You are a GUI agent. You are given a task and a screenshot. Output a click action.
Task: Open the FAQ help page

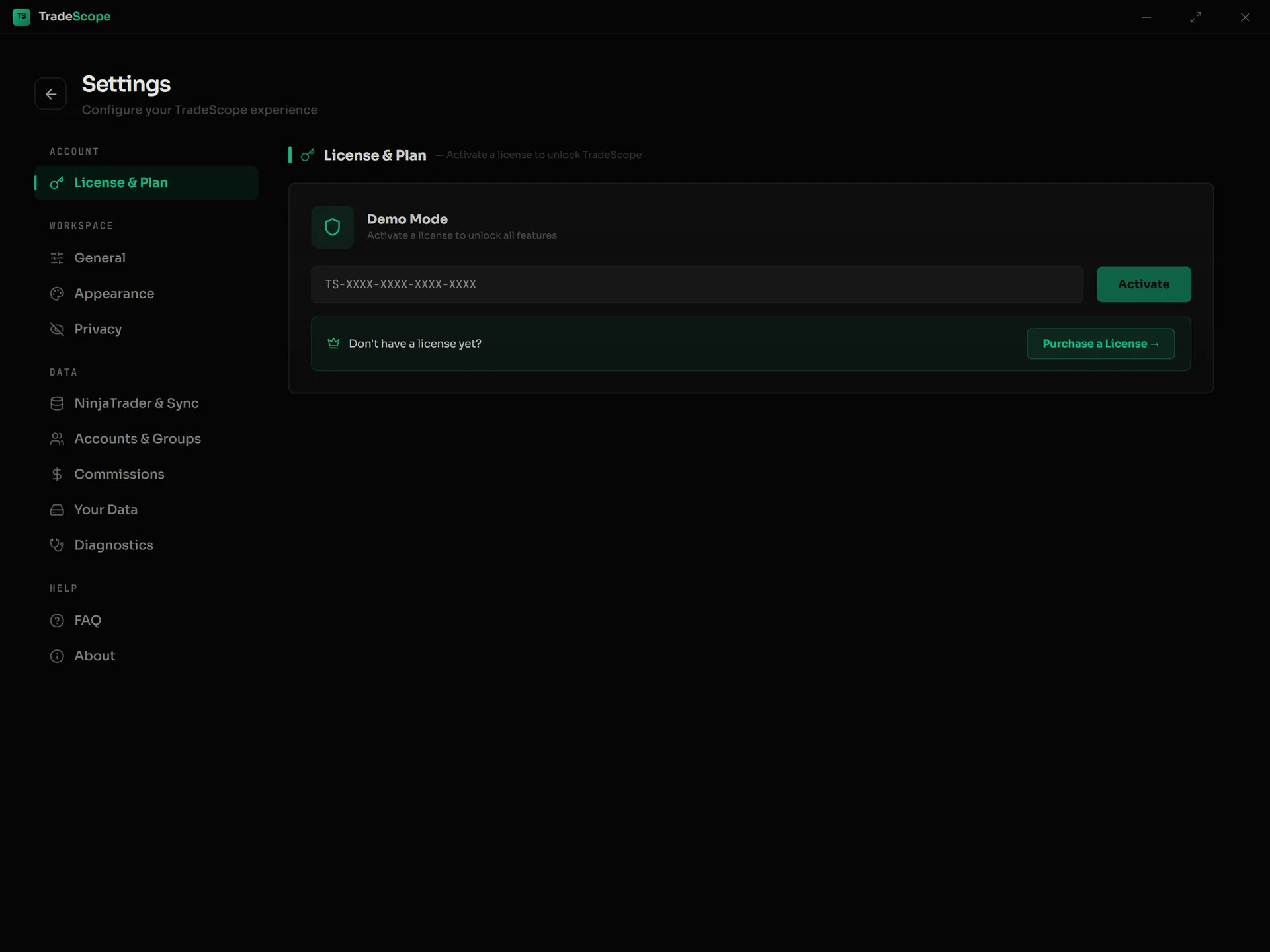tap(146, 621)
